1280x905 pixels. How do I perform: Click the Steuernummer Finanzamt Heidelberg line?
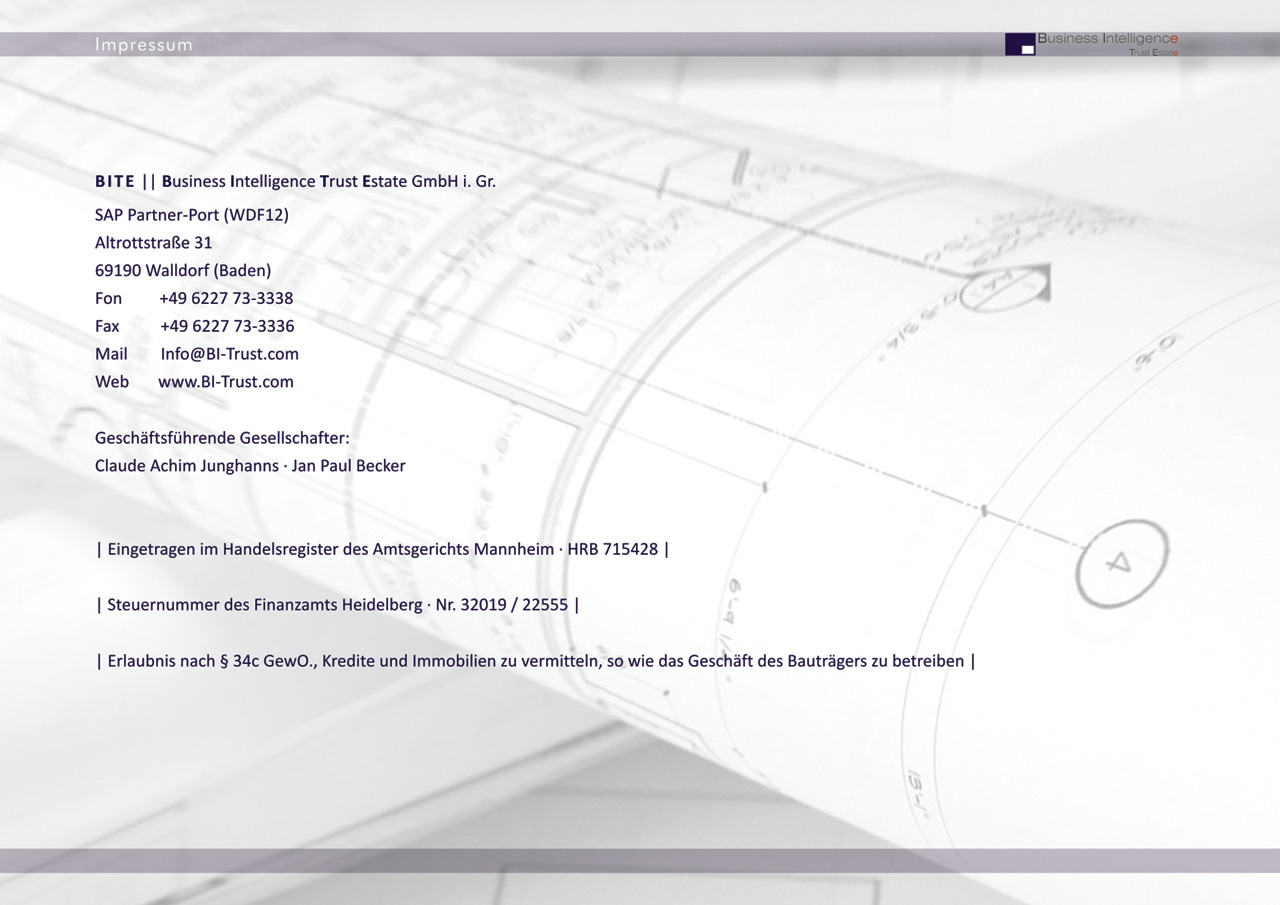coord(337,605)
